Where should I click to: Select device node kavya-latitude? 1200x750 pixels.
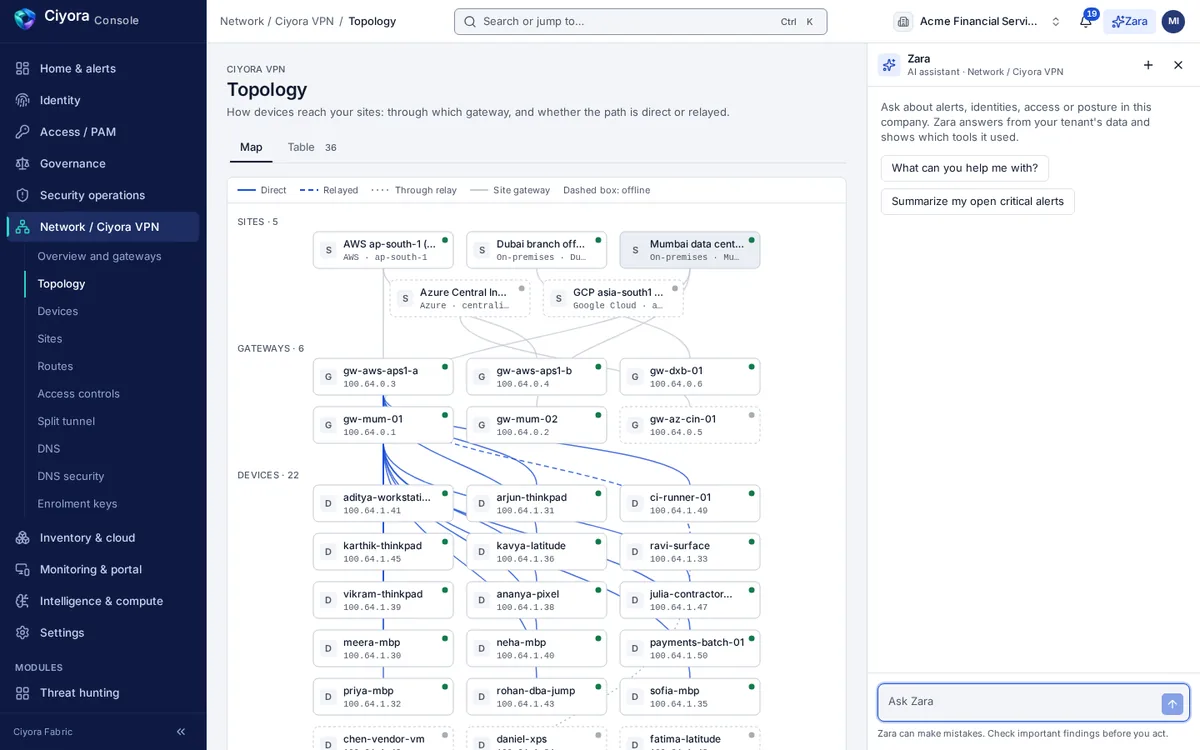click(x=536, y=552)
